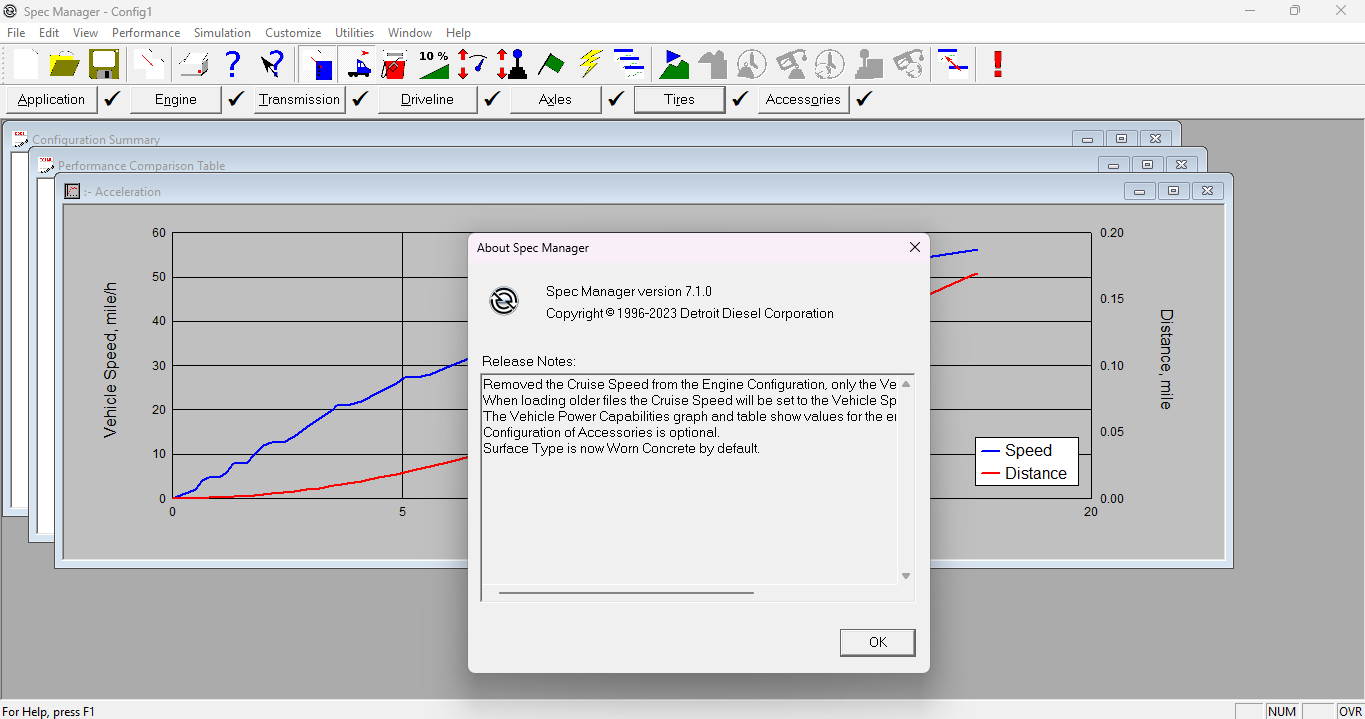
Task: Click the Transmission configuration button
Action: [299, 99]
